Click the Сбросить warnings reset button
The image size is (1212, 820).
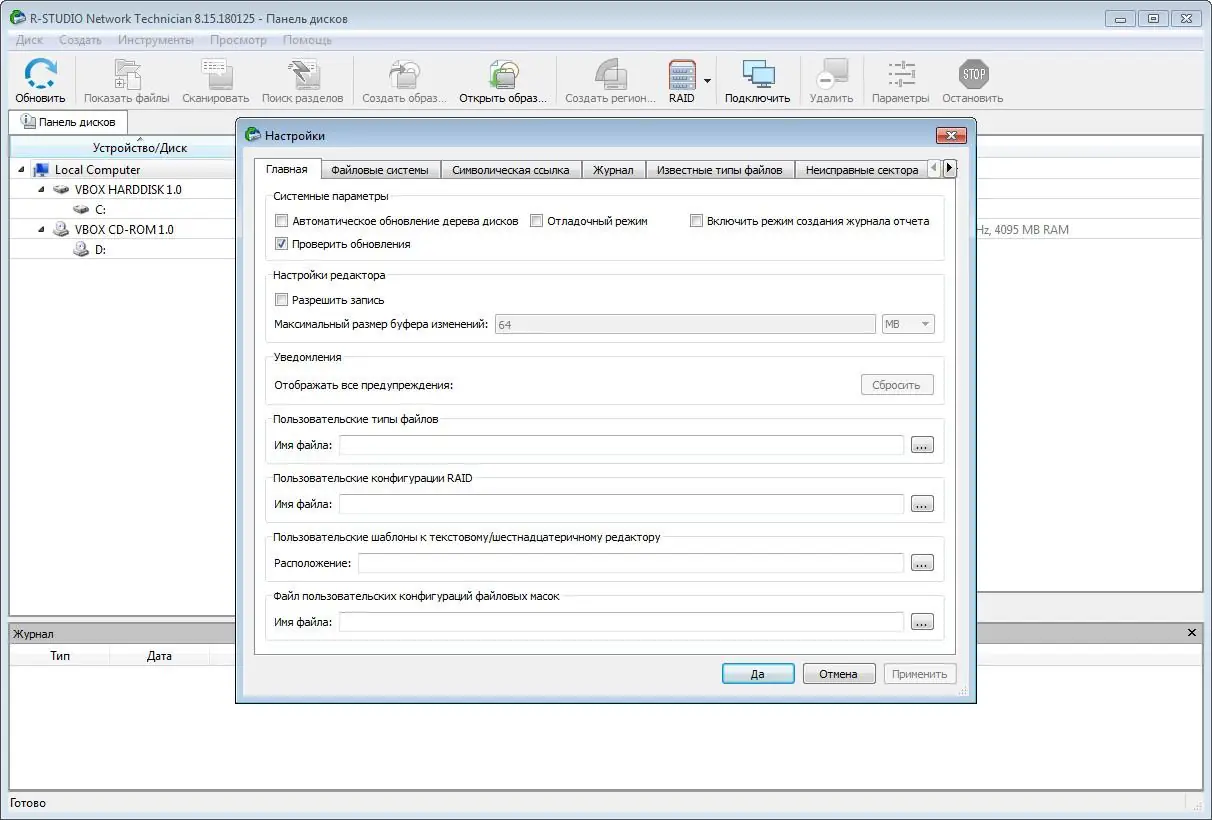pyautogui.click(x=897, y=385)
